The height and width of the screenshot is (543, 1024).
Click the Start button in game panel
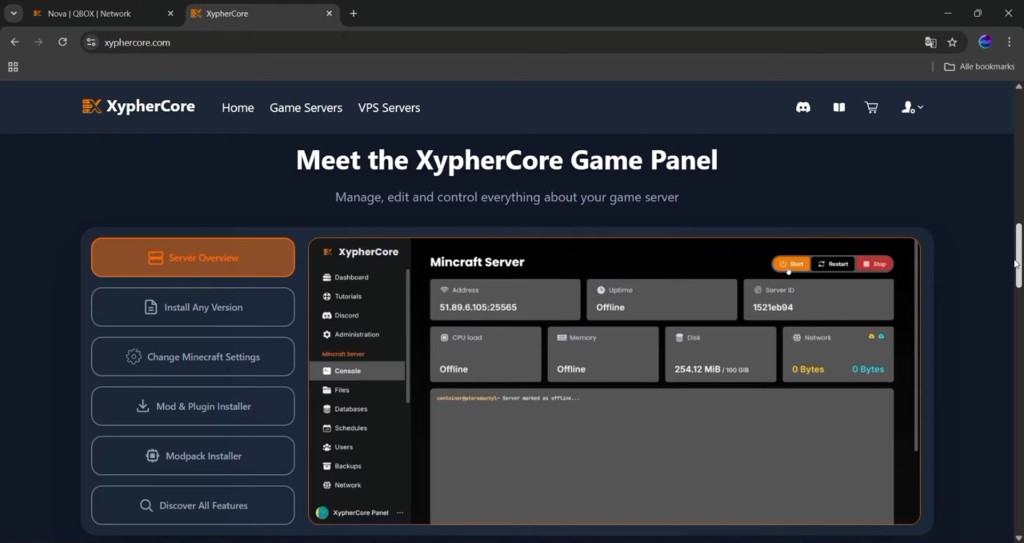click(791, 264)
